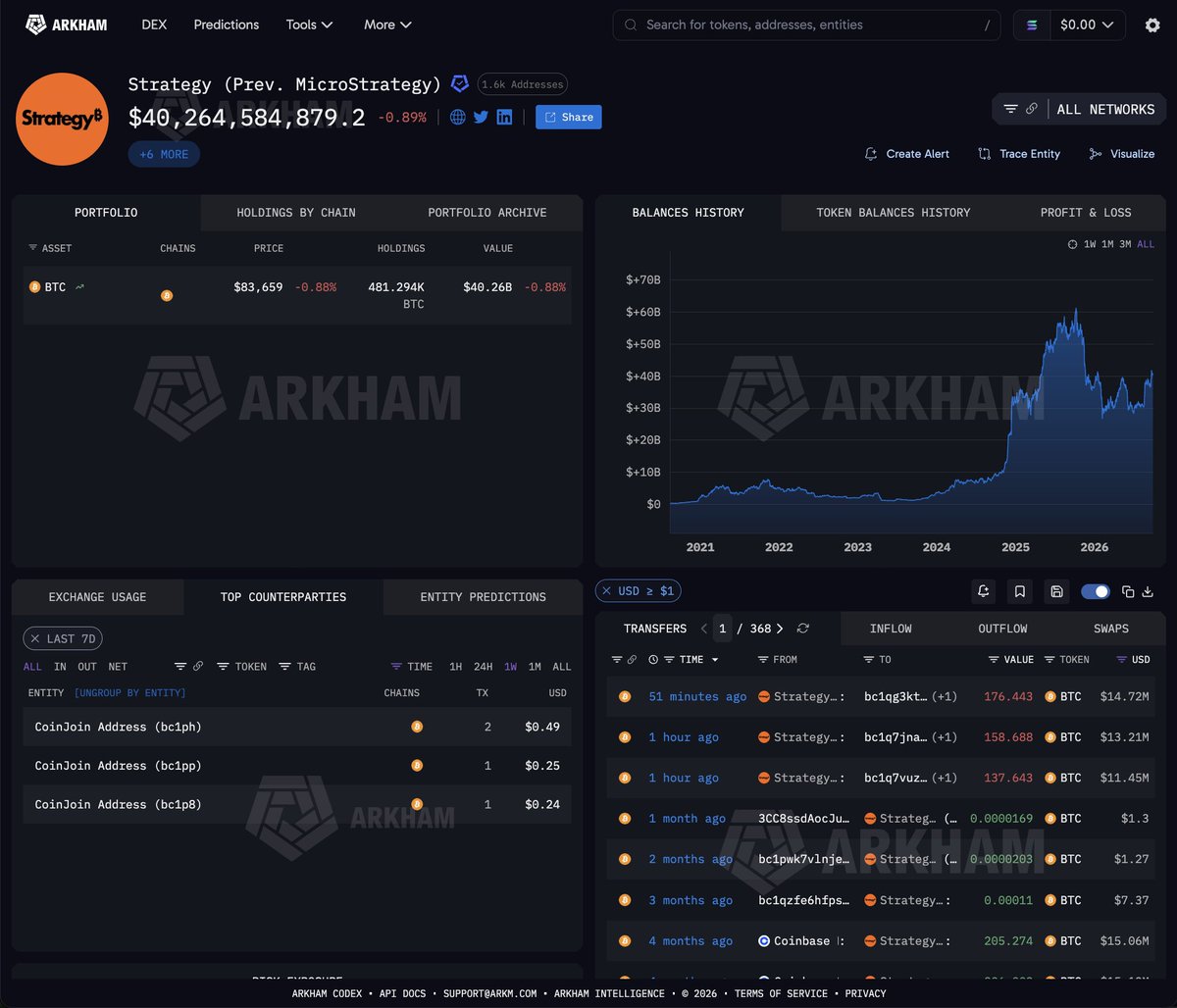The height and width of the screenshot is (1008, 1177).
Task: Click the chain link filter icon in transfers header
Action: [631, 660]
